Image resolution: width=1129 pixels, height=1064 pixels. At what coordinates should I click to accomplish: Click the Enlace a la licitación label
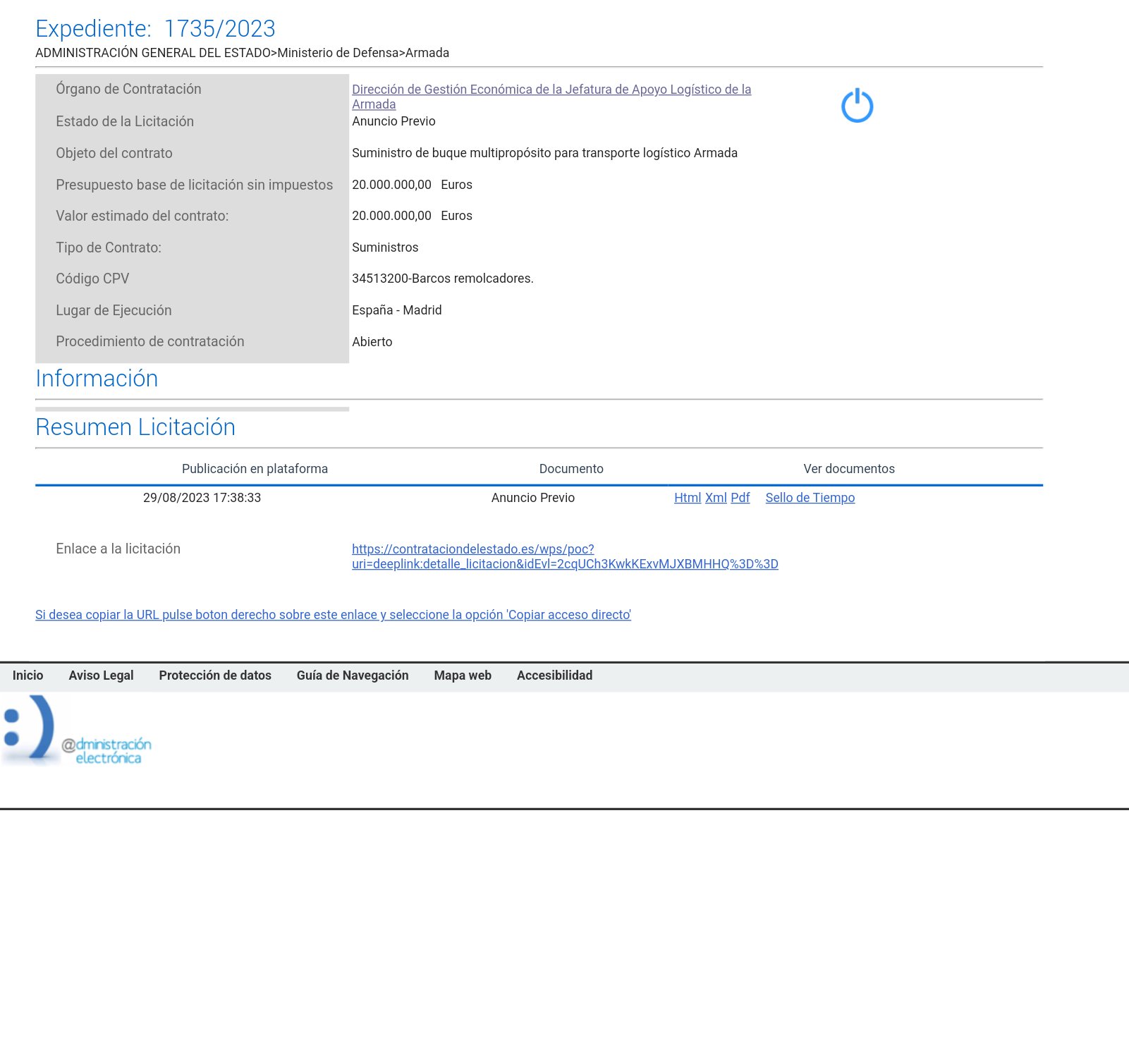[118, 549]
